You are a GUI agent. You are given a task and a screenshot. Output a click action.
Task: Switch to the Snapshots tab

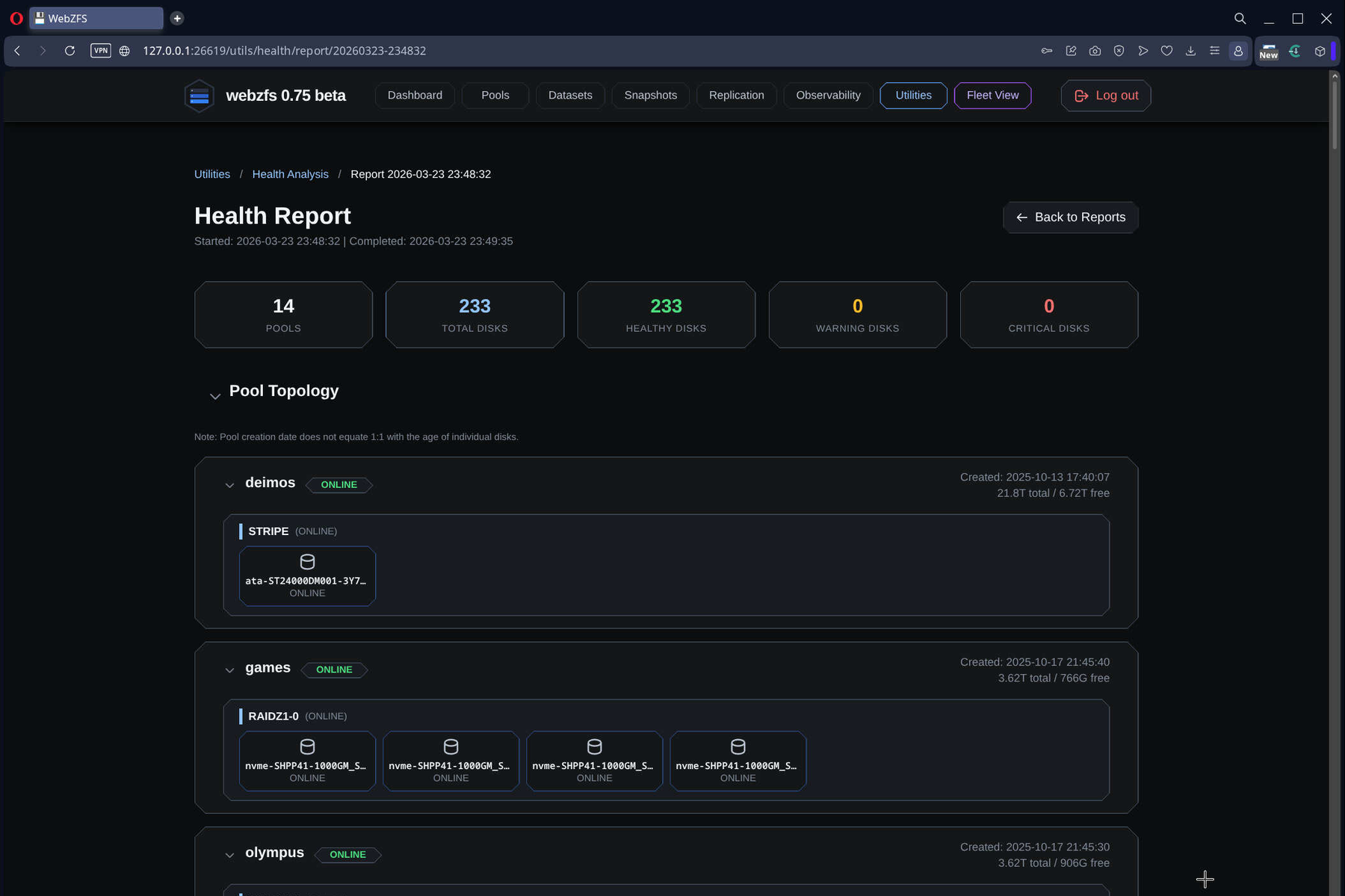pyautogui.click(x=651, y=96)
